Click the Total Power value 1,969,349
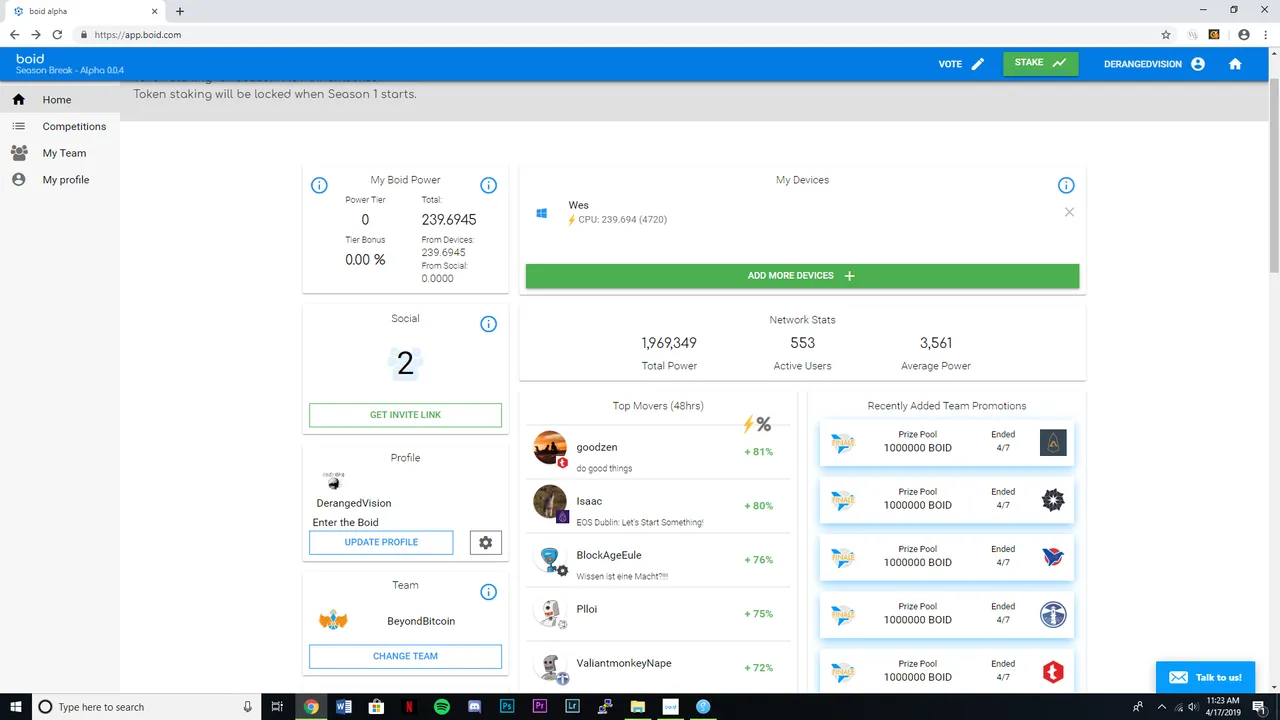The height and width of the screenshot is (720, 1280). [669, 343]
